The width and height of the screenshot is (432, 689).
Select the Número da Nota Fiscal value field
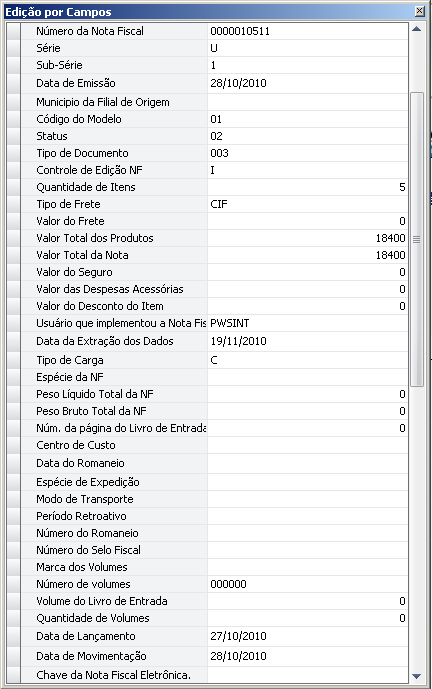tap(308, 31)
